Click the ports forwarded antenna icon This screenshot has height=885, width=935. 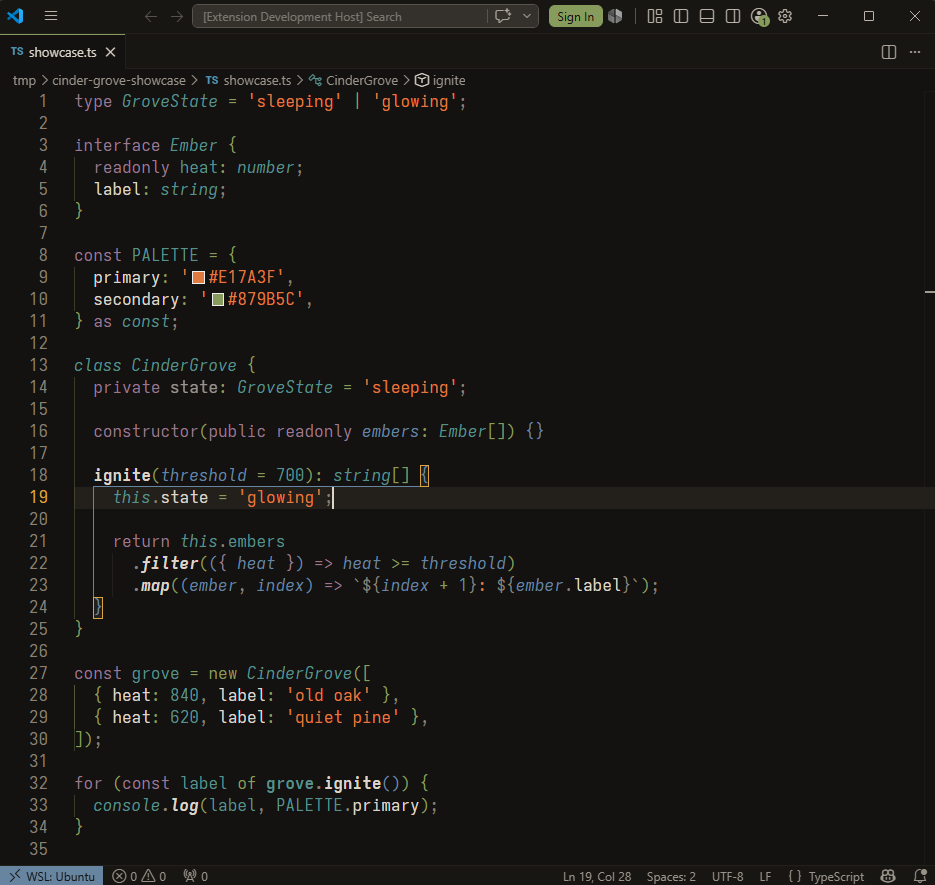coord(196,875)
